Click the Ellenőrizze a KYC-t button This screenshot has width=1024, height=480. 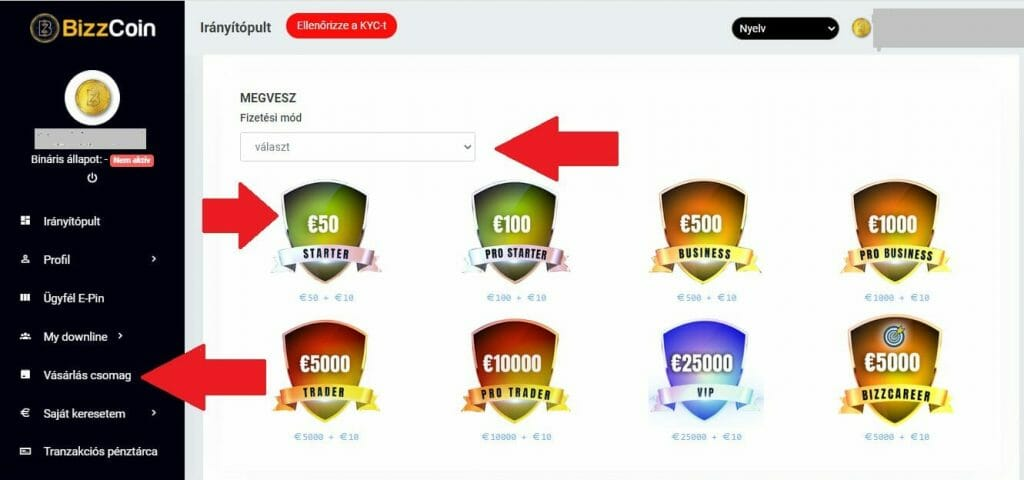click(x=342, y=26)
